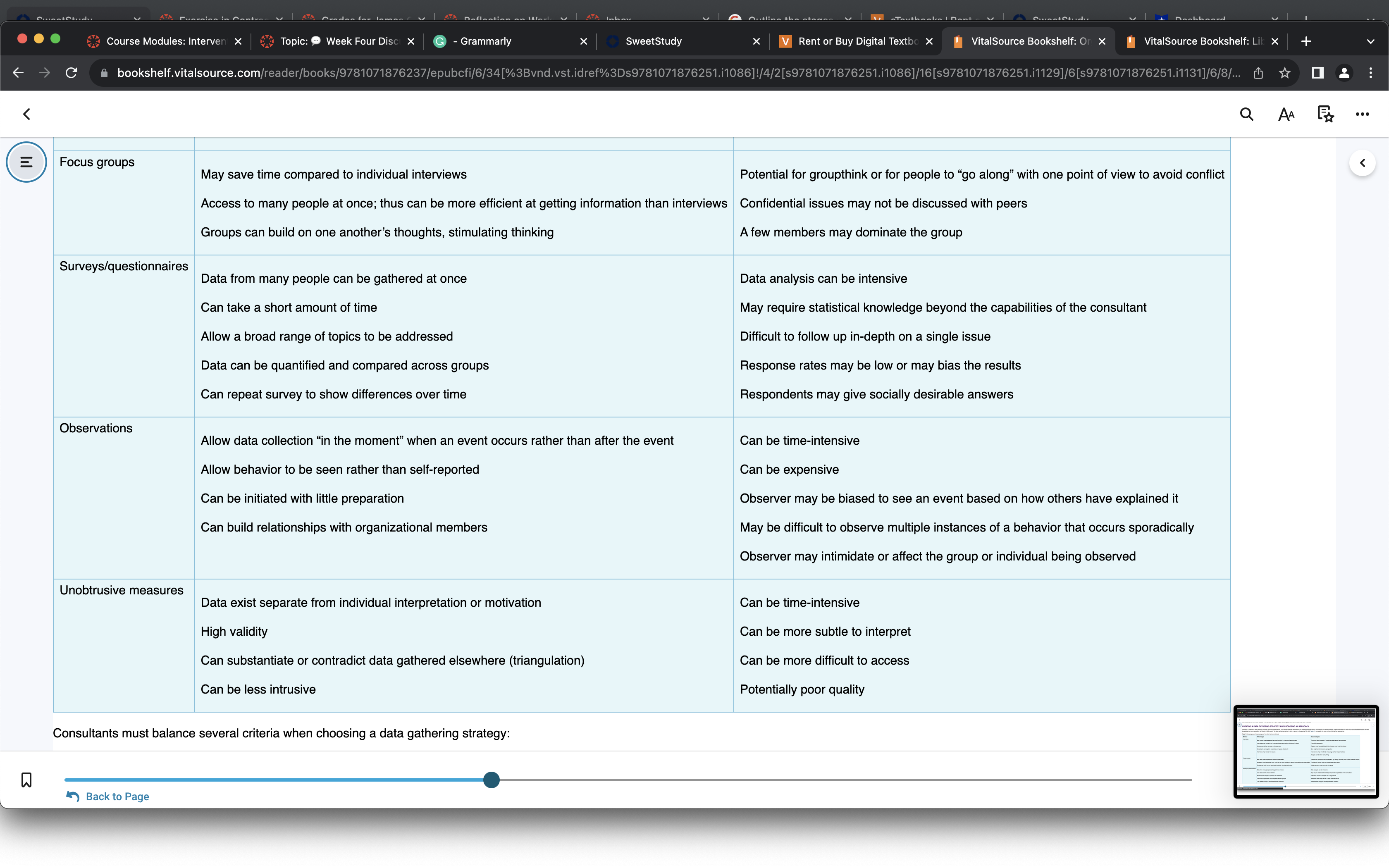The image size is (1389, 868).
Task: Bookmark this page with bookmark icon
Action: 26,780
